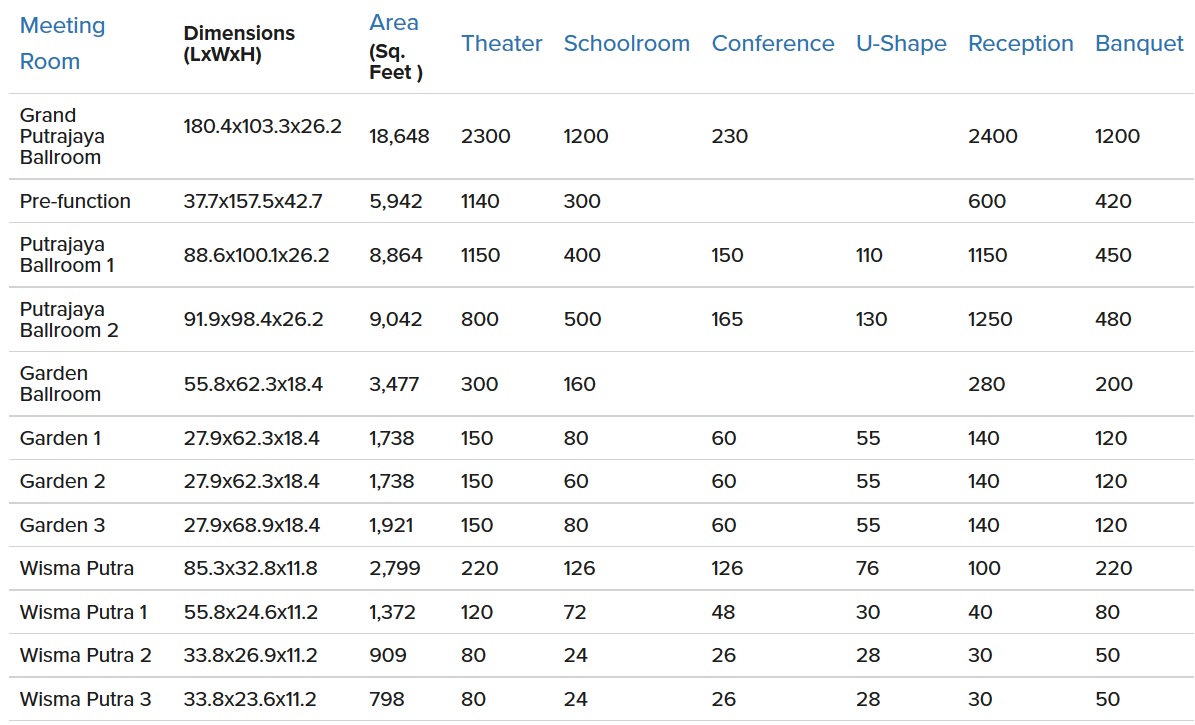The image size is (1195, 725).
Task: Select the U-Shape column header
Action: click(900, 44)
